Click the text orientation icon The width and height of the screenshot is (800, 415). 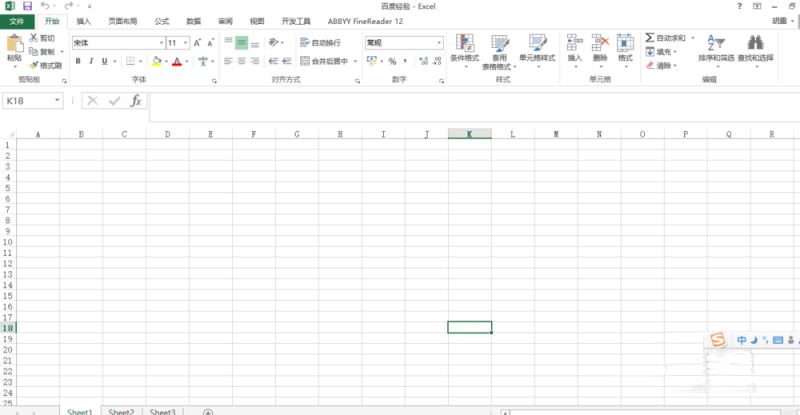click(x=274, y=42)
